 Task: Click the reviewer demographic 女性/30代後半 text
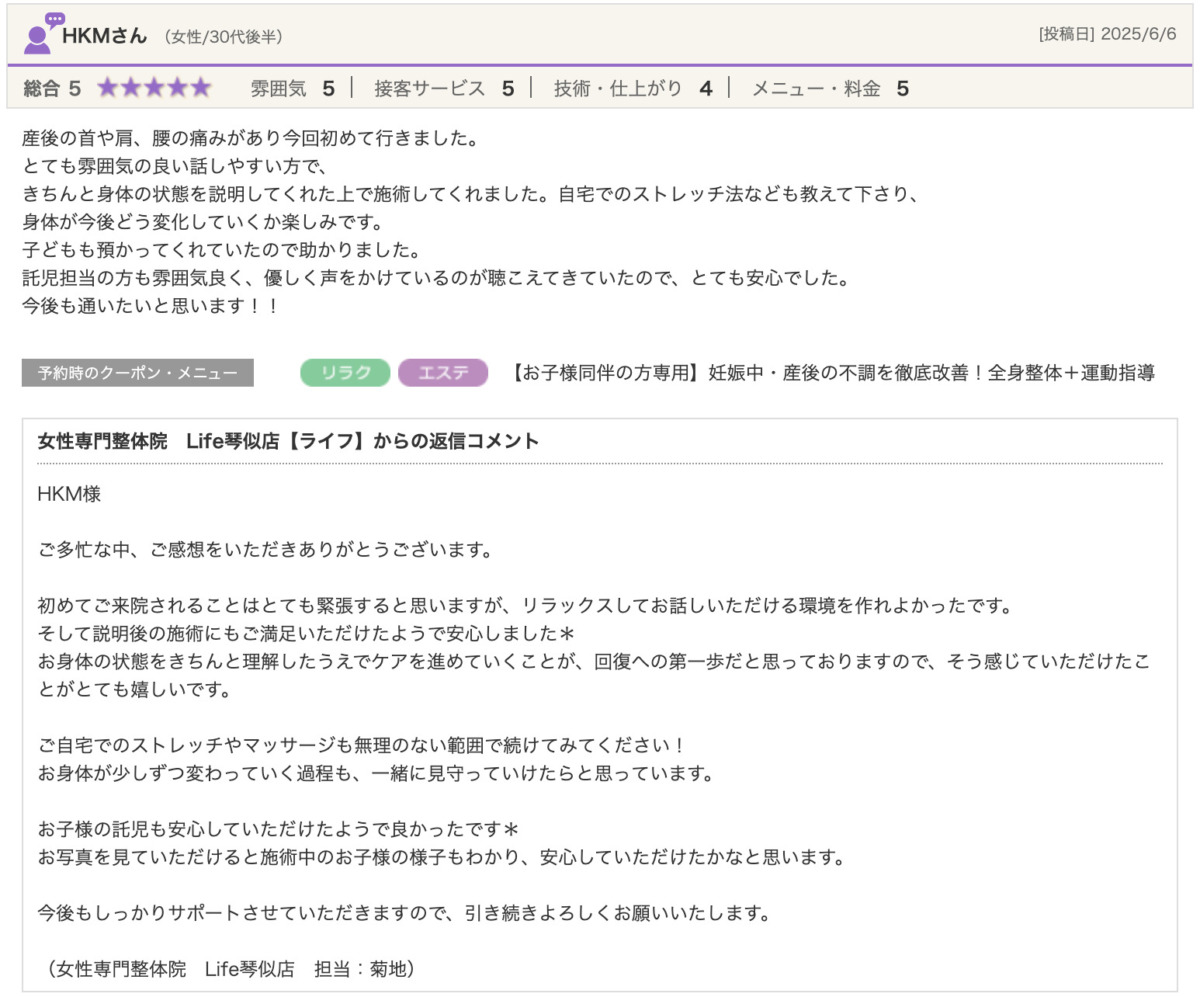[223, 37]
